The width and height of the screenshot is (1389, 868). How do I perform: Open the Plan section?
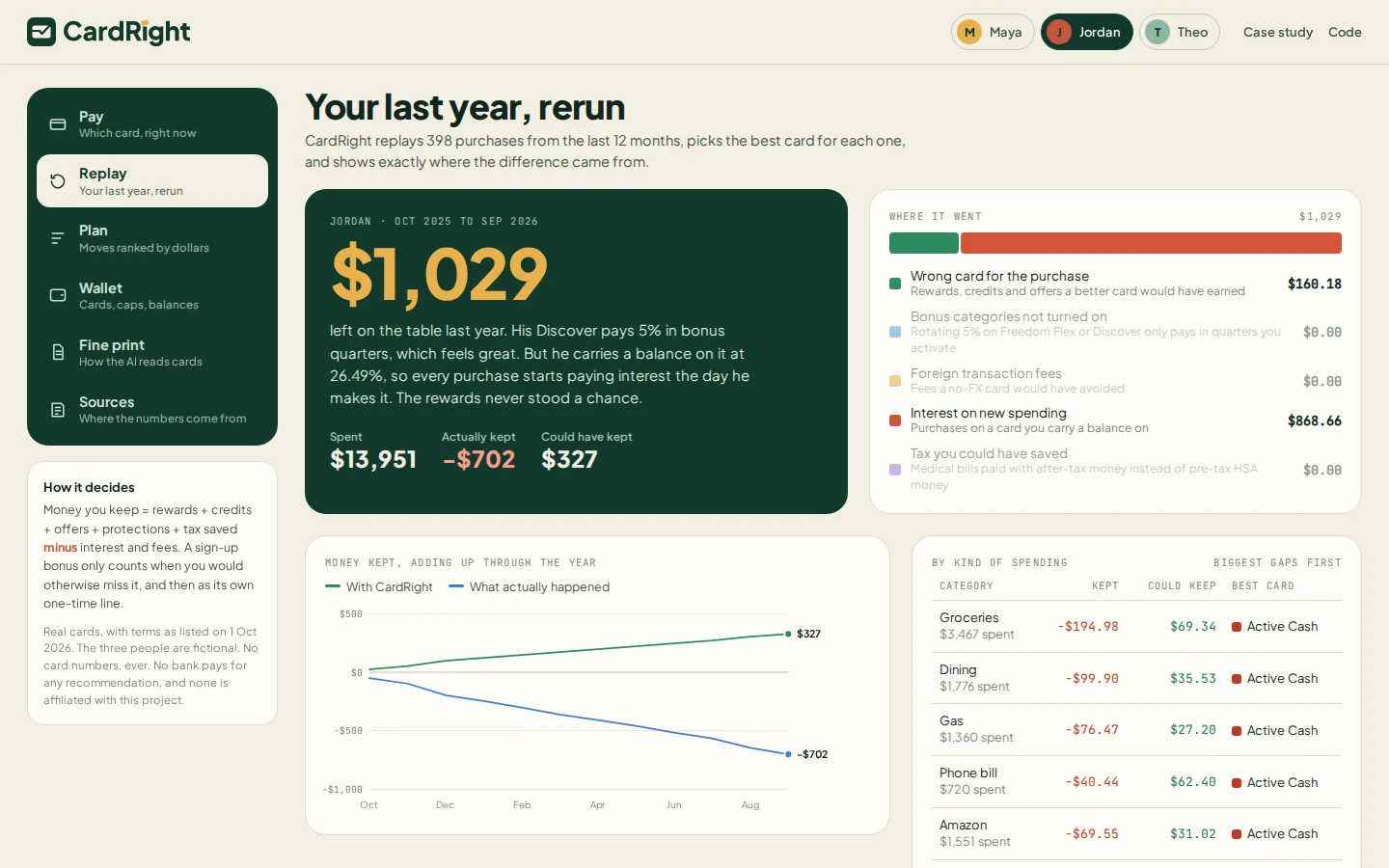pos(152,238)
